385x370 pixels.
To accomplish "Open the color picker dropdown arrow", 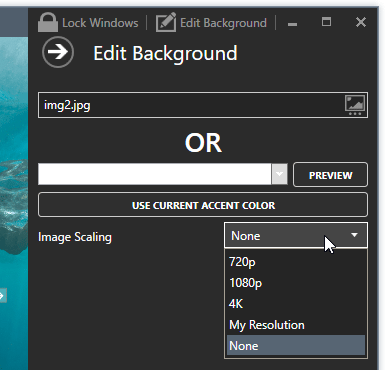I will [x=279, y=174].
